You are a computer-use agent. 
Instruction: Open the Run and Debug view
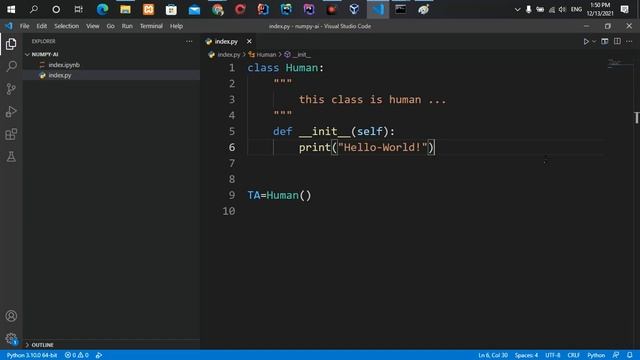coord(11,111)
